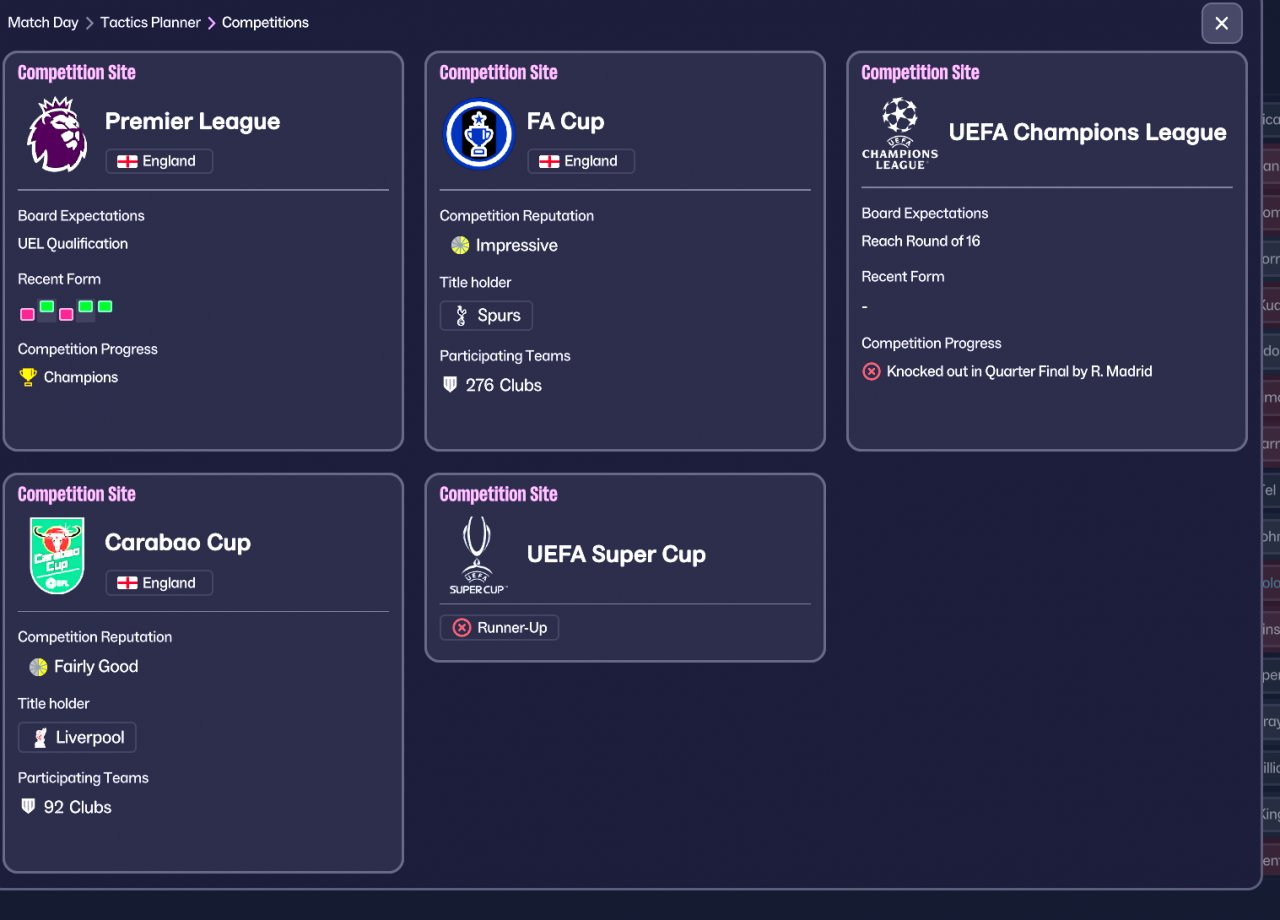
Task: Click the England tag under Premier League
Action: pos(158,161)
